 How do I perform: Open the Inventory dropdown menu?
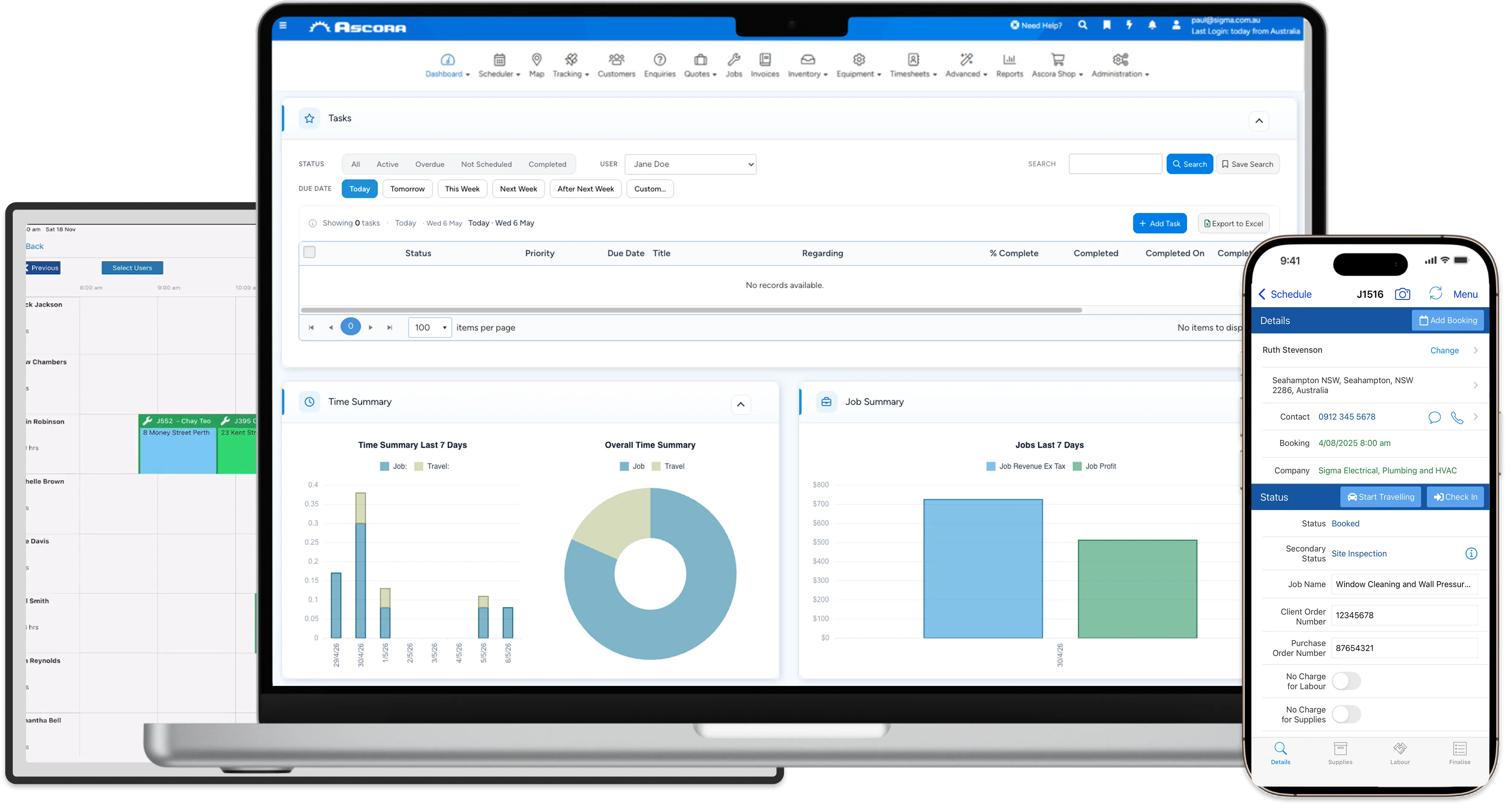pyautogui.click(x=808, y=65)
